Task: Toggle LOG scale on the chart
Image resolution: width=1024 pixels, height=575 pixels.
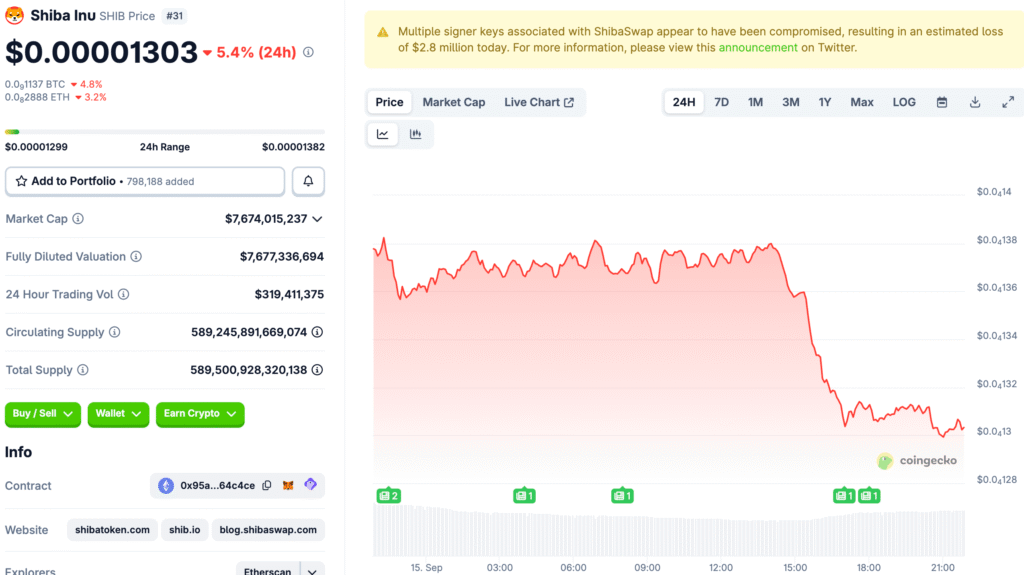Action: (904, 103)
